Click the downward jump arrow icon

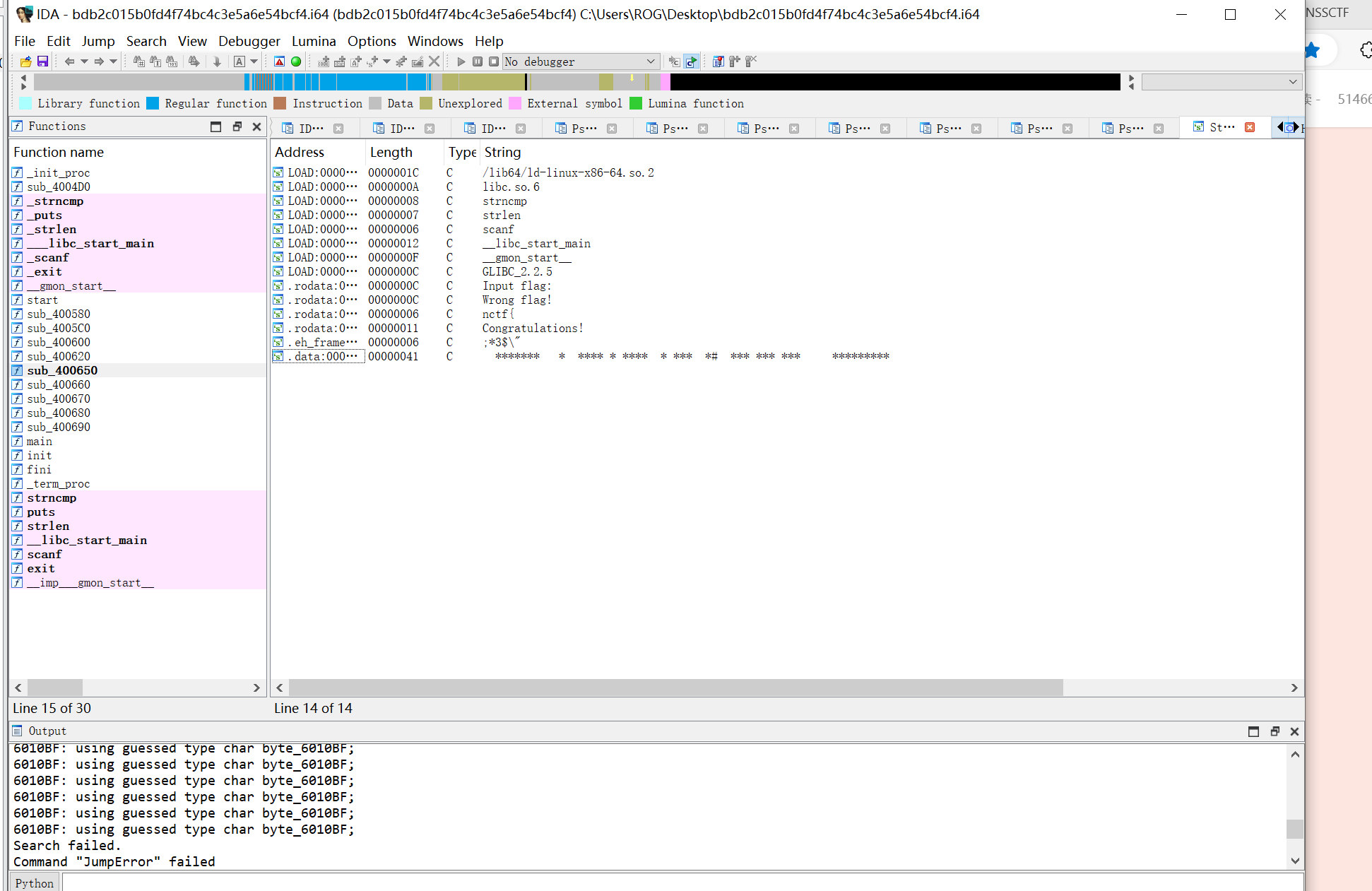pos(217,61)
